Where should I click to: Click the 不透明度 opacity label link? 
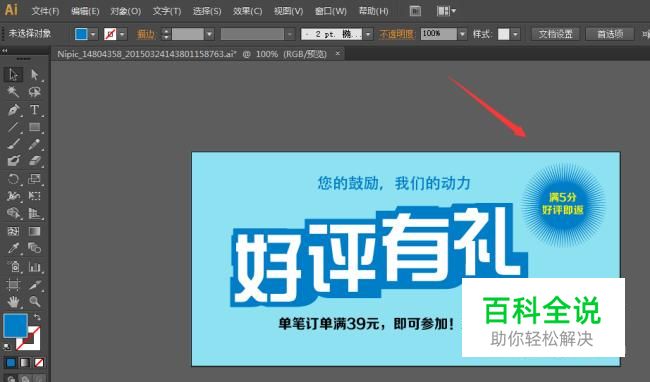coord(396,34)
